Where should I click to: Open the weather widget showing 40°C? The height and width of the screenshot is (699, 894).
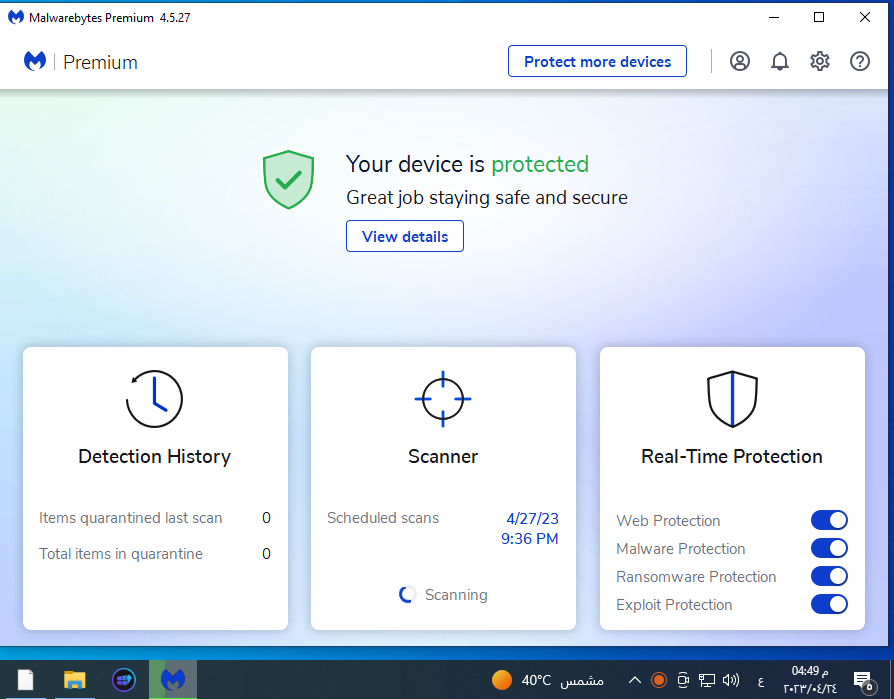pyautogui.click(x=547, y=680)
